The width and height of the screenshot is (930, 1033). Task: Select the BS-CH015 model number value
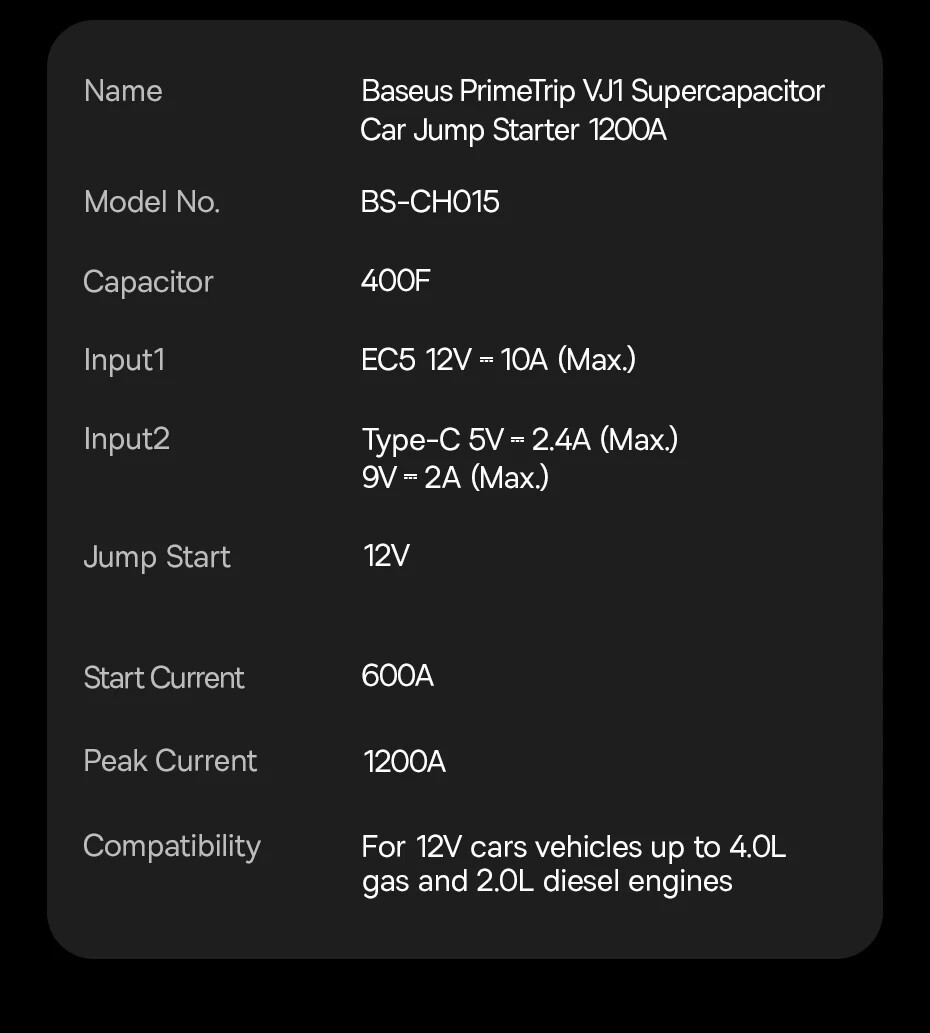click(430, 202)
